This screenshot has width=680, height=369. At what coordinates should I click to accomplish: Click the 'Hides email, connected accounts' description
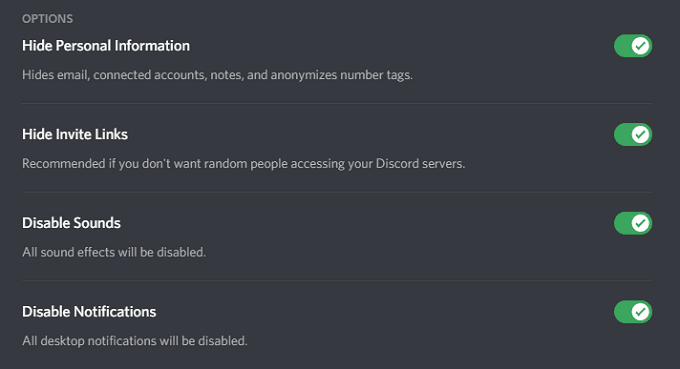217,75
